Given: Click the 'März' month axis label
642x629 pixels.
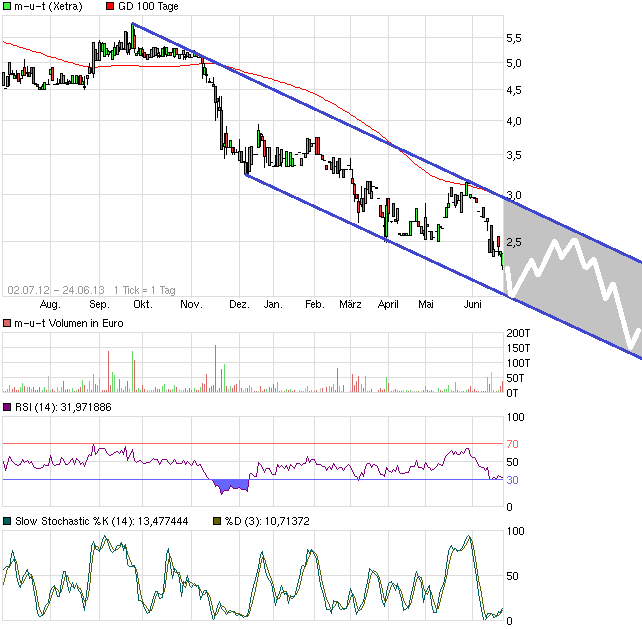Looking at the screenshot, I should tap(350, 303).
